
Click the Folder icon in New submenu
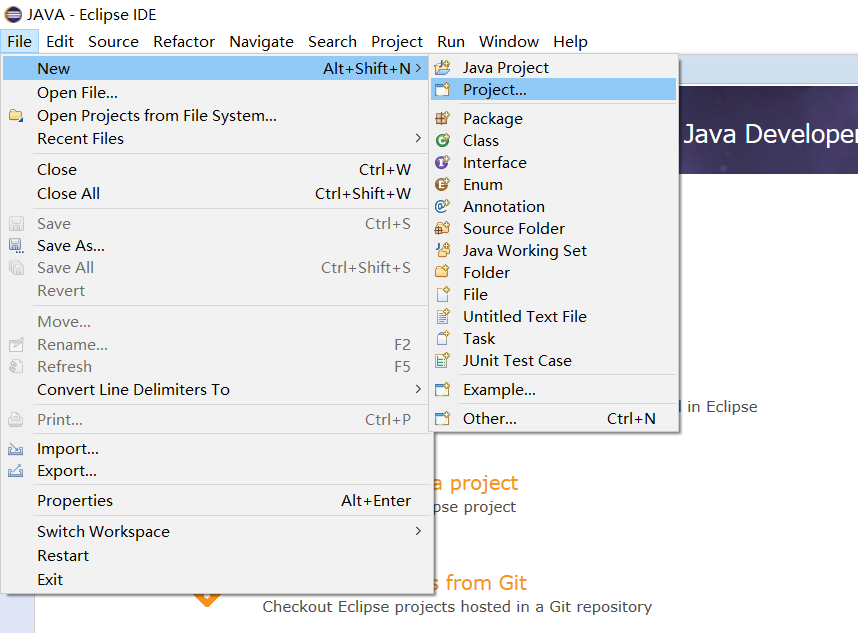[442, 272]
